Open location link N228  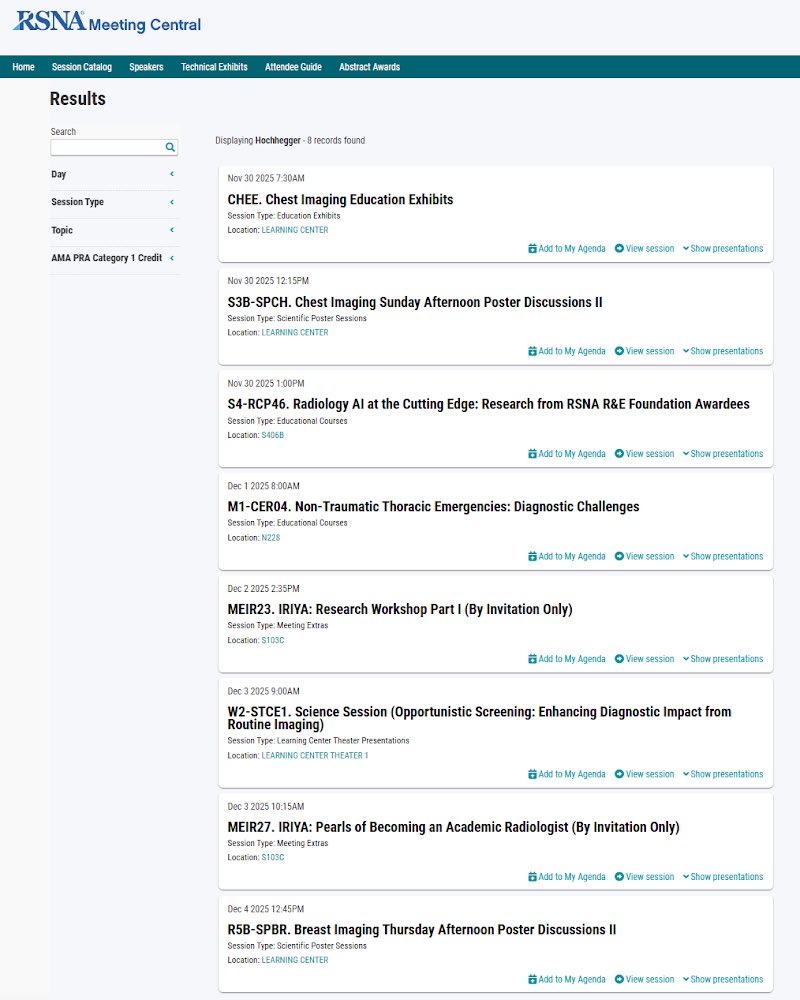coord(270,538)
